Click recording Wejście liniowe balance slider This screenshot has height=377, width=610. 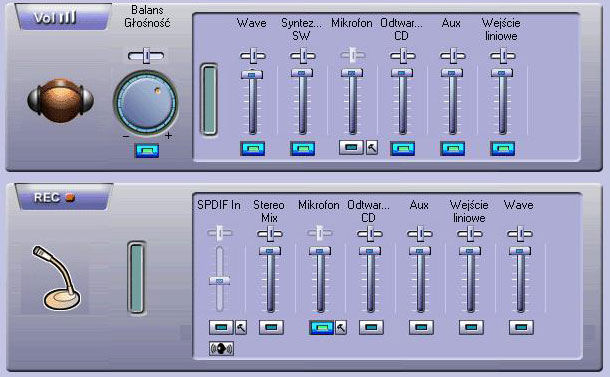(470, 234)
